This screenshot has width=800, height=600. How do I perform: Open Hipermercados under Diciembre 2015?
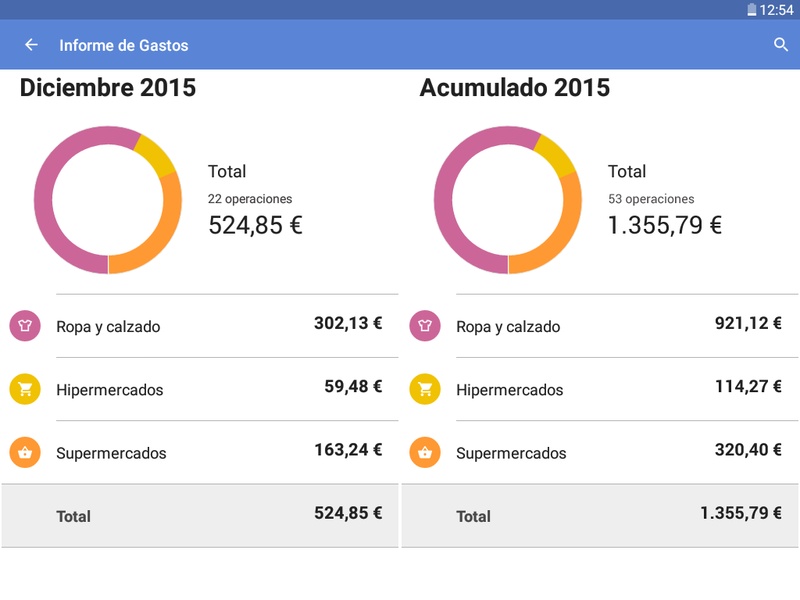[200, 389]
